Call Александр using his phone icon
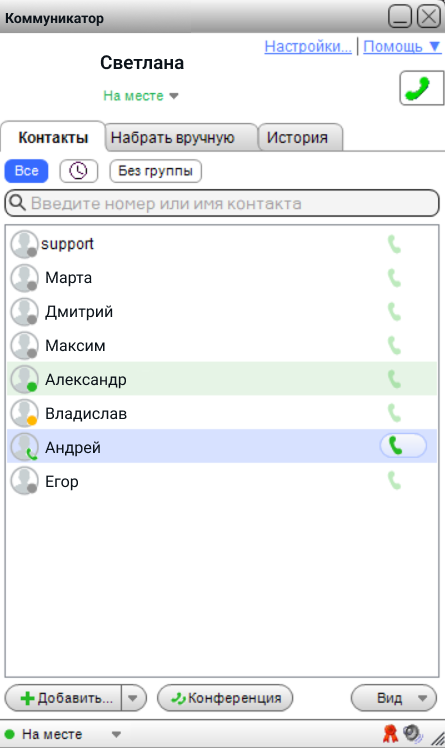445x748 pixels. [394, 380]
